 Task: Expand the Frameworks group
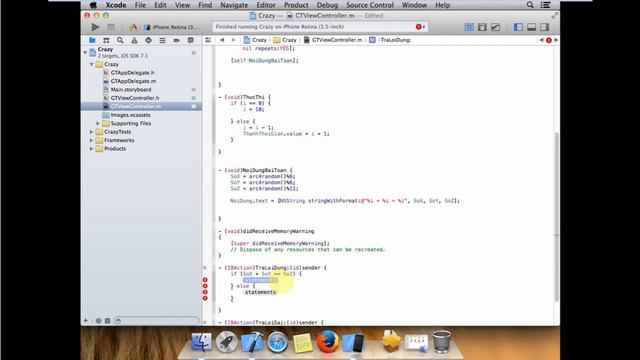tap(91, 140)
